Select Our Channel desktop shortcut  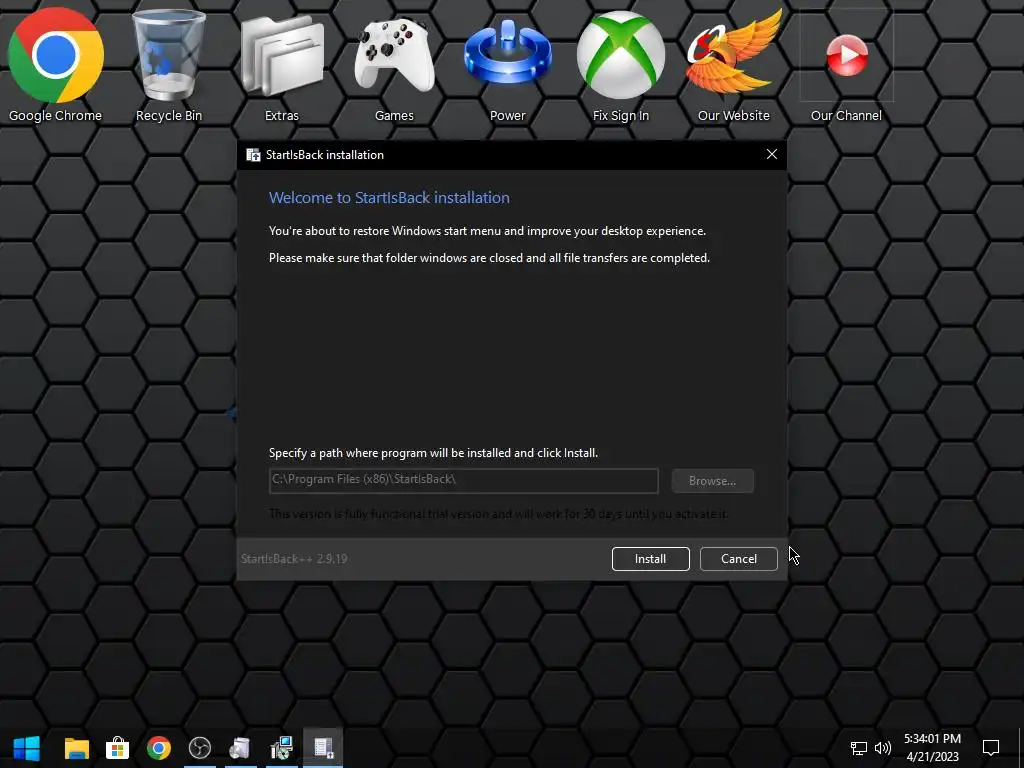coord(846,64)
